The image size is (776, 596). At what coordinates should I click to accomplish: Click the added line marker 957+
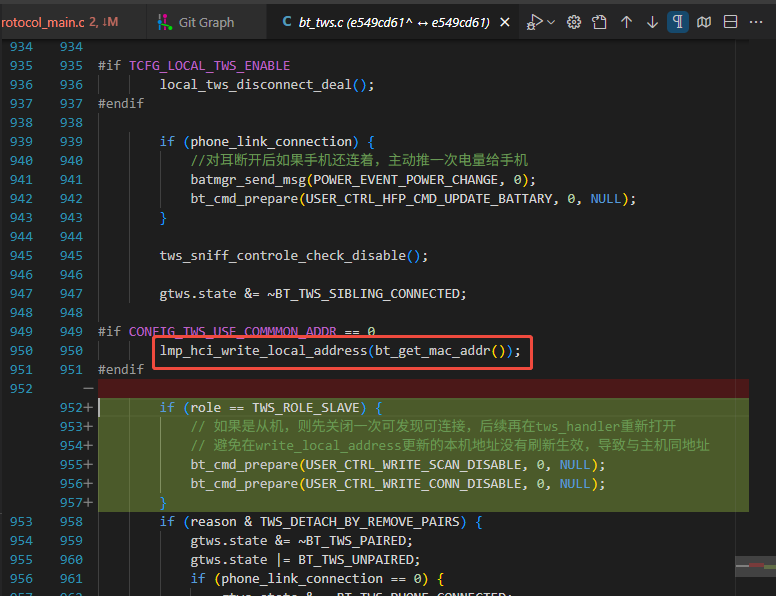[76, 503]
